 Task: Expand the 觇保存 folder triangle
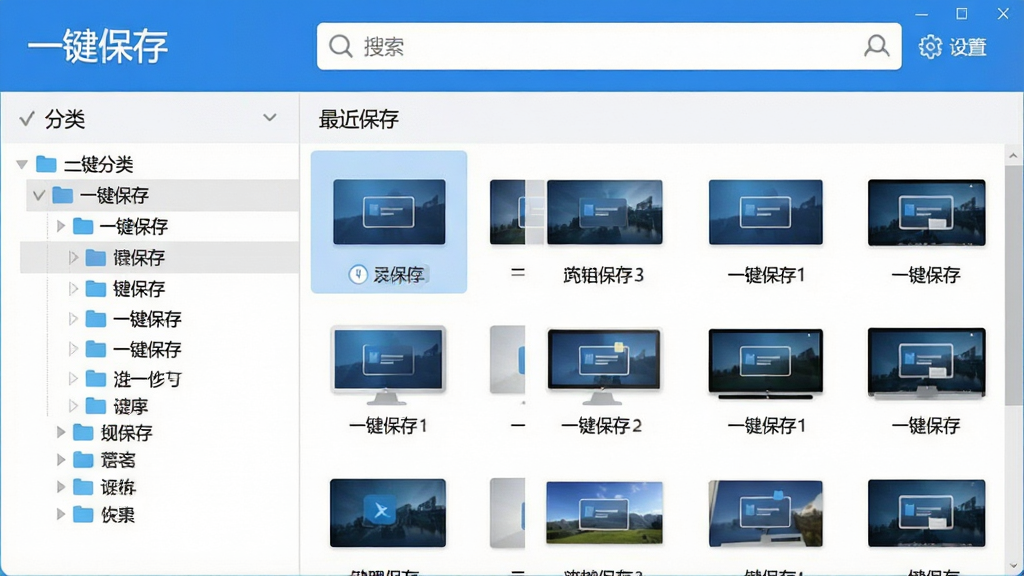61,432
